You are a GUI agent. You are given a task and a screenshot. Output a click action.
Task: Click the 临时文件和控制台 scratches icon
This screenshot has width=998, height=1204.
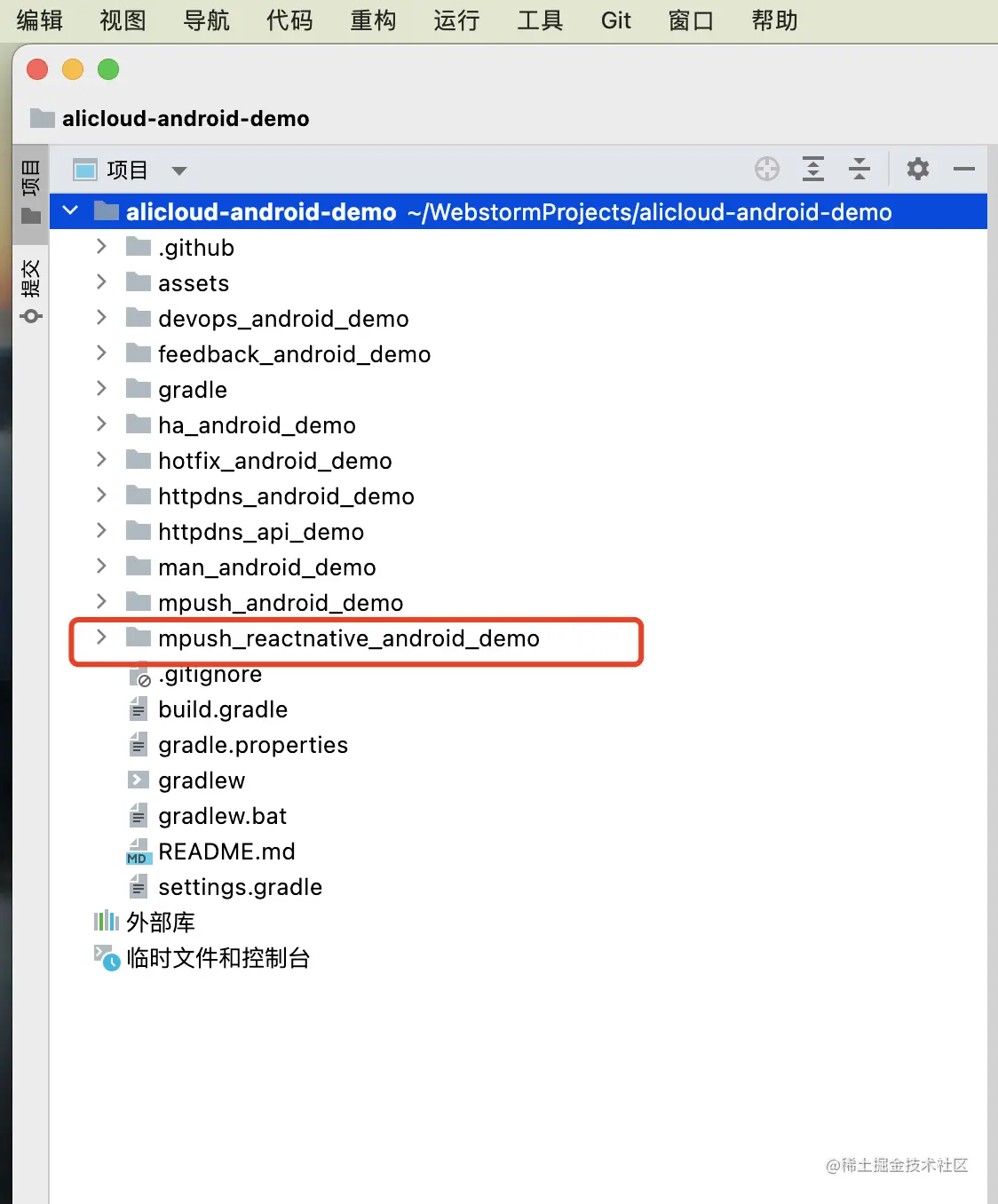[x=107, y=957]
